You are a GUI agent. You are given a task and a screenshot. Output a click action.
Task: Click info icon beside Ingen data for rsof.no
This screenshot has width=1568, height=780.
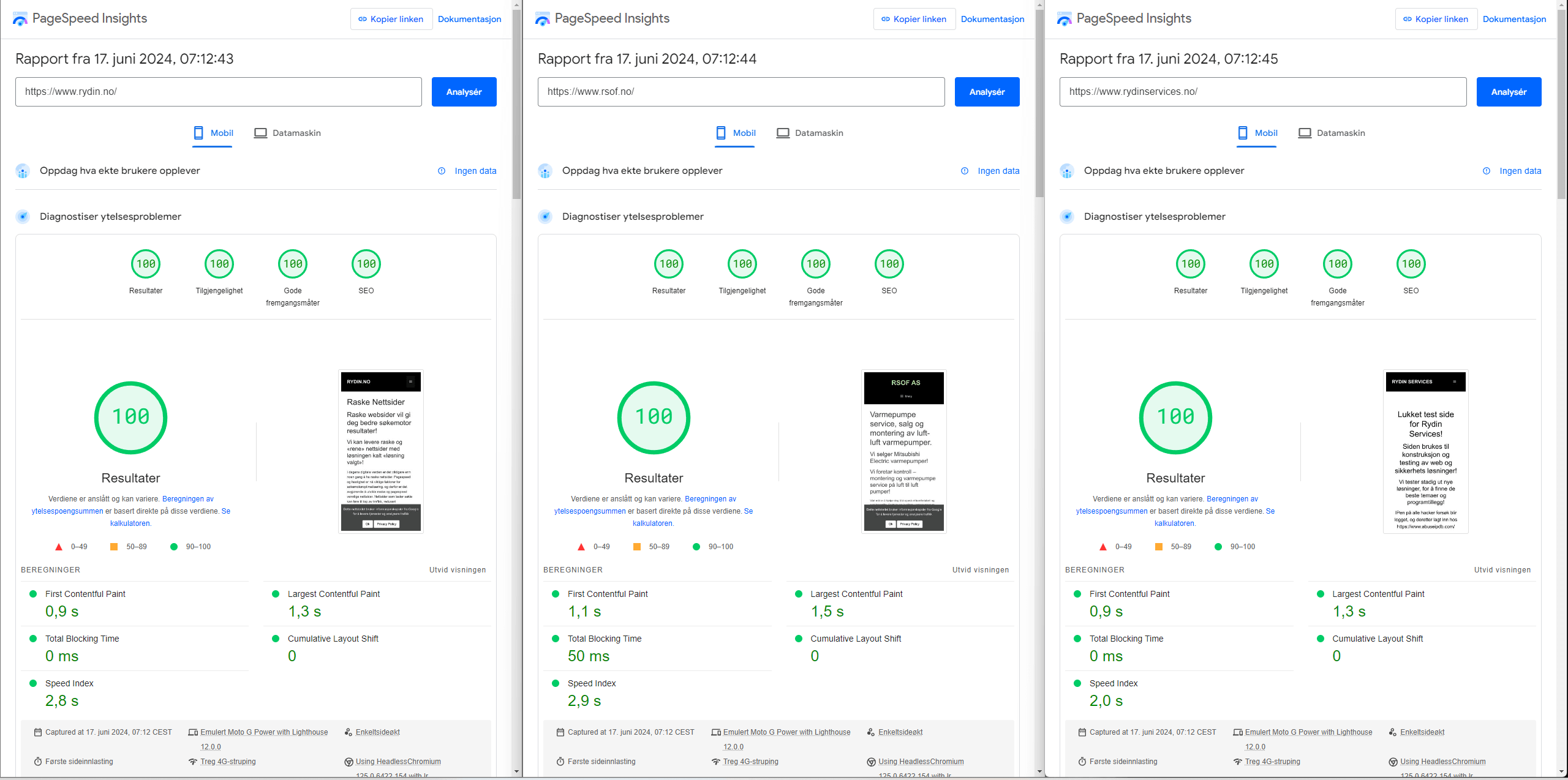pos(965,171)
